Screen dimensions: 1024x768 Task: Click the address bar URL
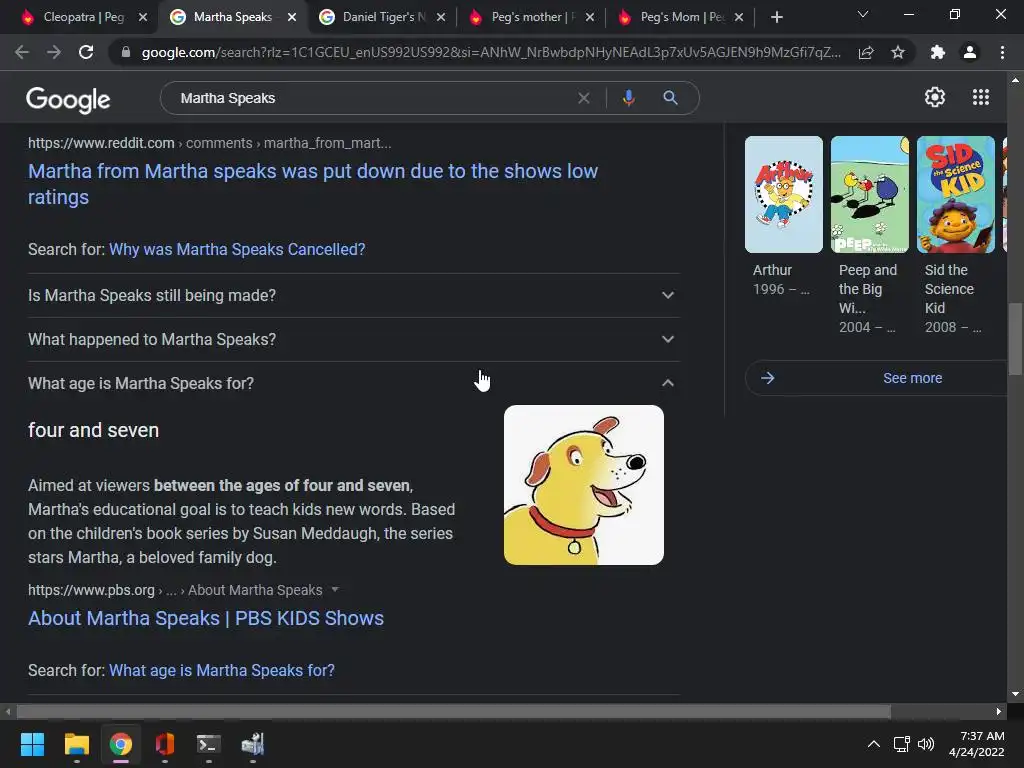(491, 52)
